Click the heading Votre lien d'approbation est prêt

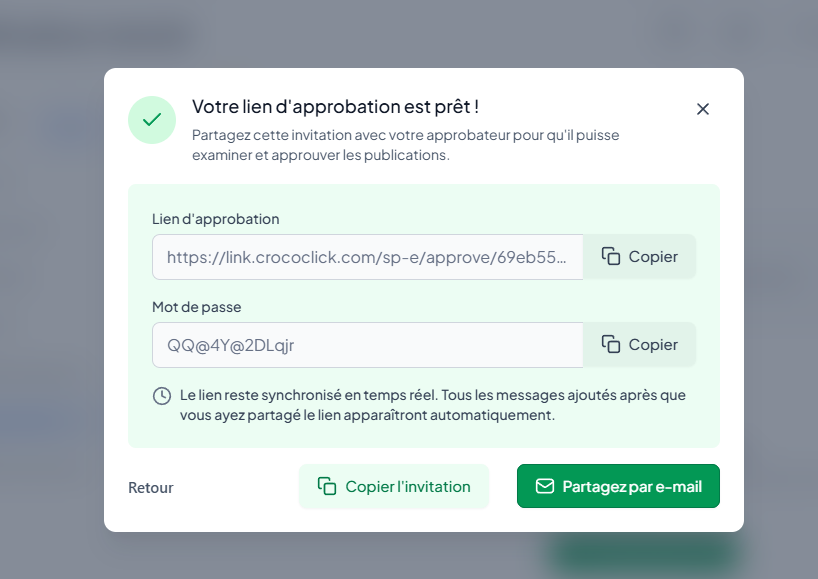[x=335, y=107]
